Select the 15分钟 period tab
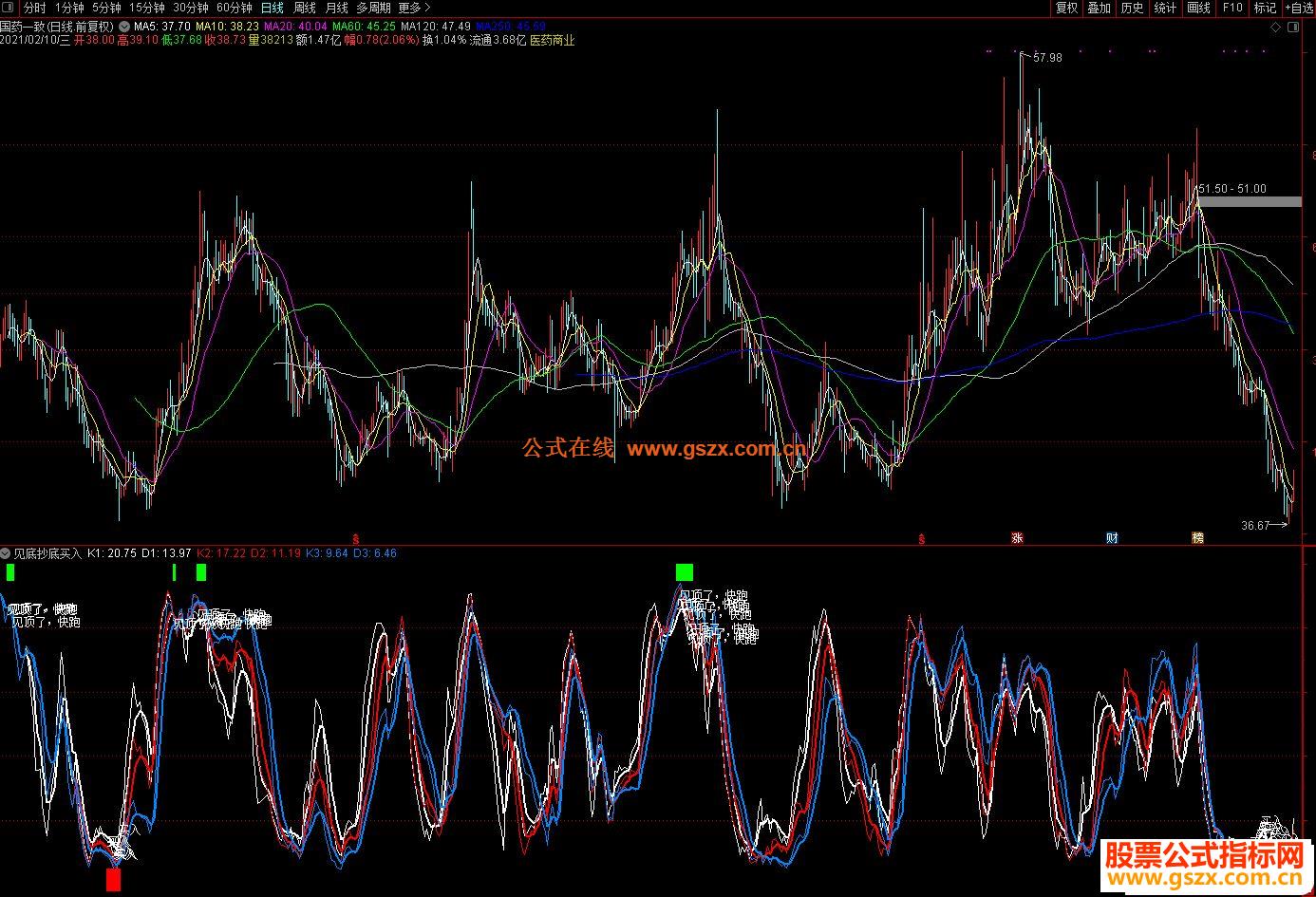This screenshot has width=1316, height=897. click(x=147, y=8)
